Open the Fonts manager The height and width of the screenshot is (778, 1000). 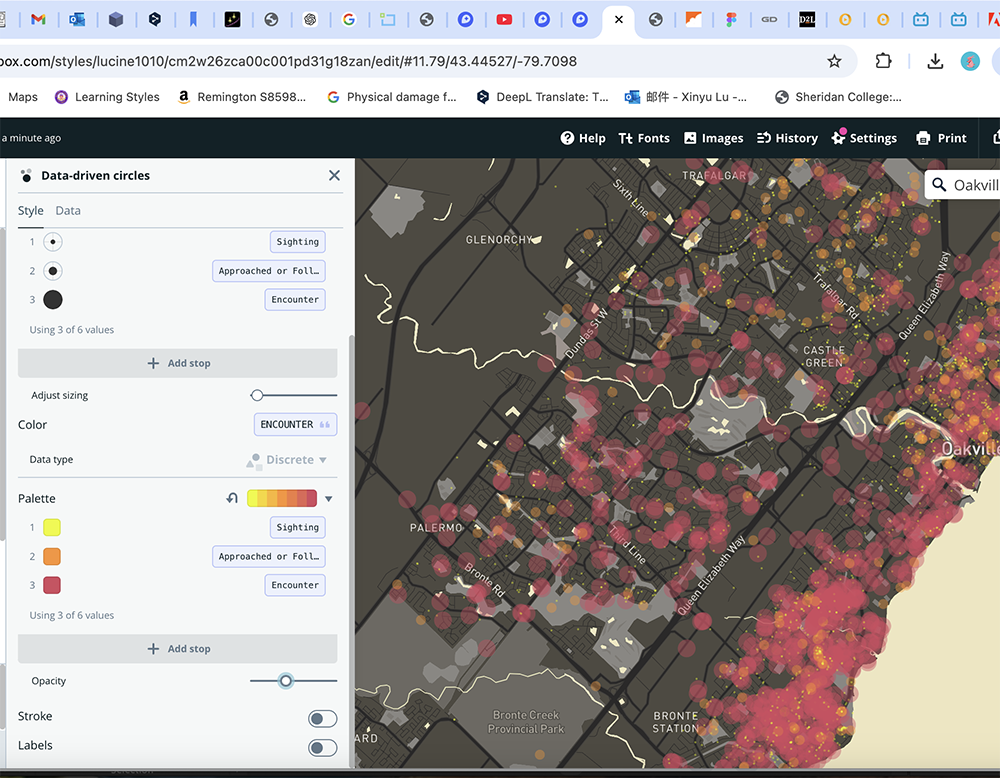tap(644, 138)
